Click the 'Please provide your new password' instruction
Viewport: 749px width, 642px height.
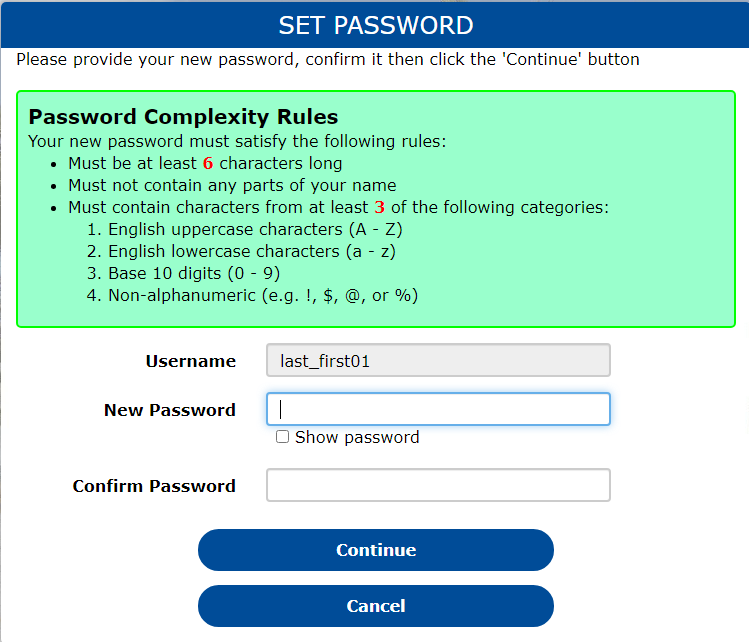tap(328, 59)
